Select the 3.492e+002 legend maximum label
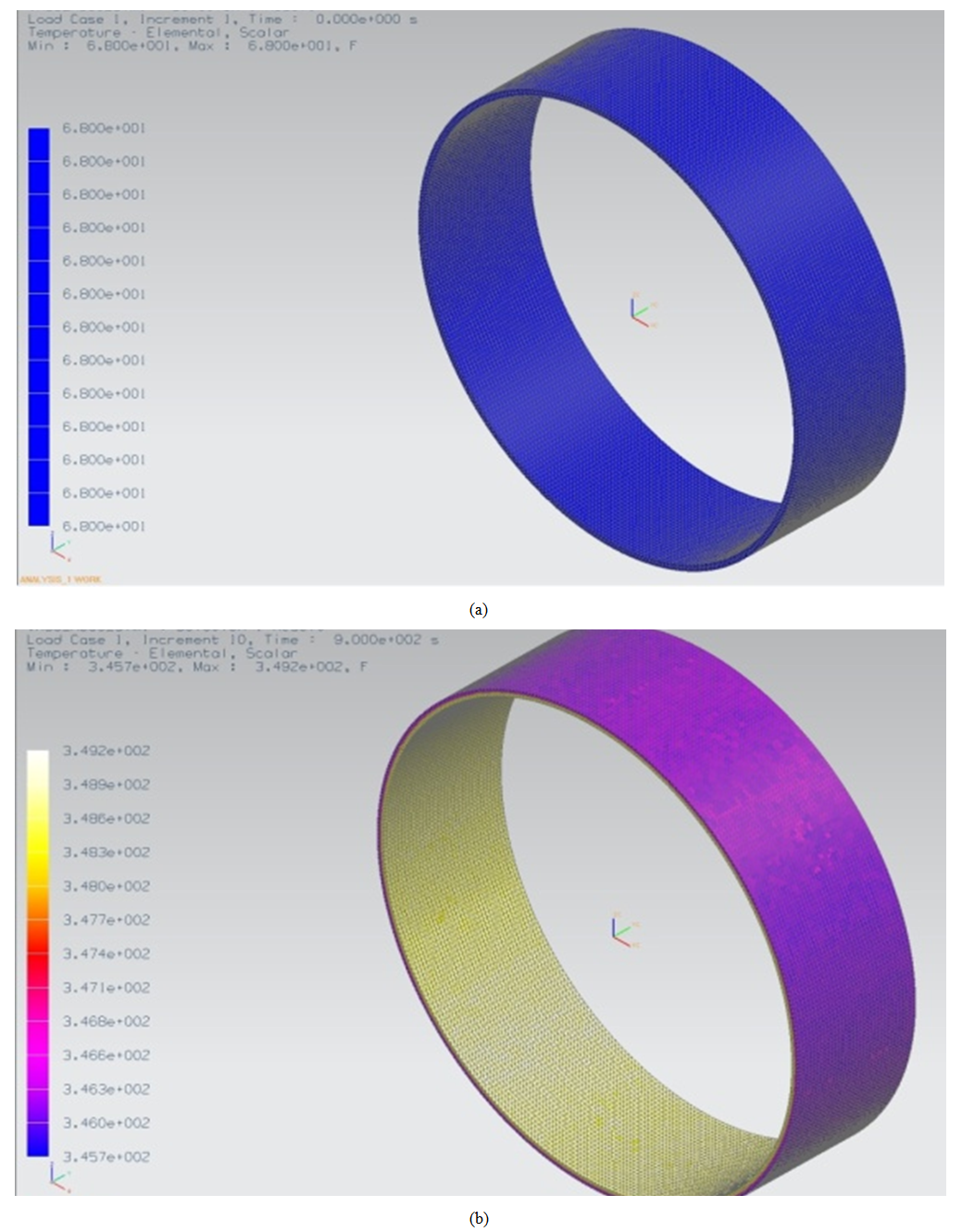962x1232 pixels. click(x=106, y=751)
